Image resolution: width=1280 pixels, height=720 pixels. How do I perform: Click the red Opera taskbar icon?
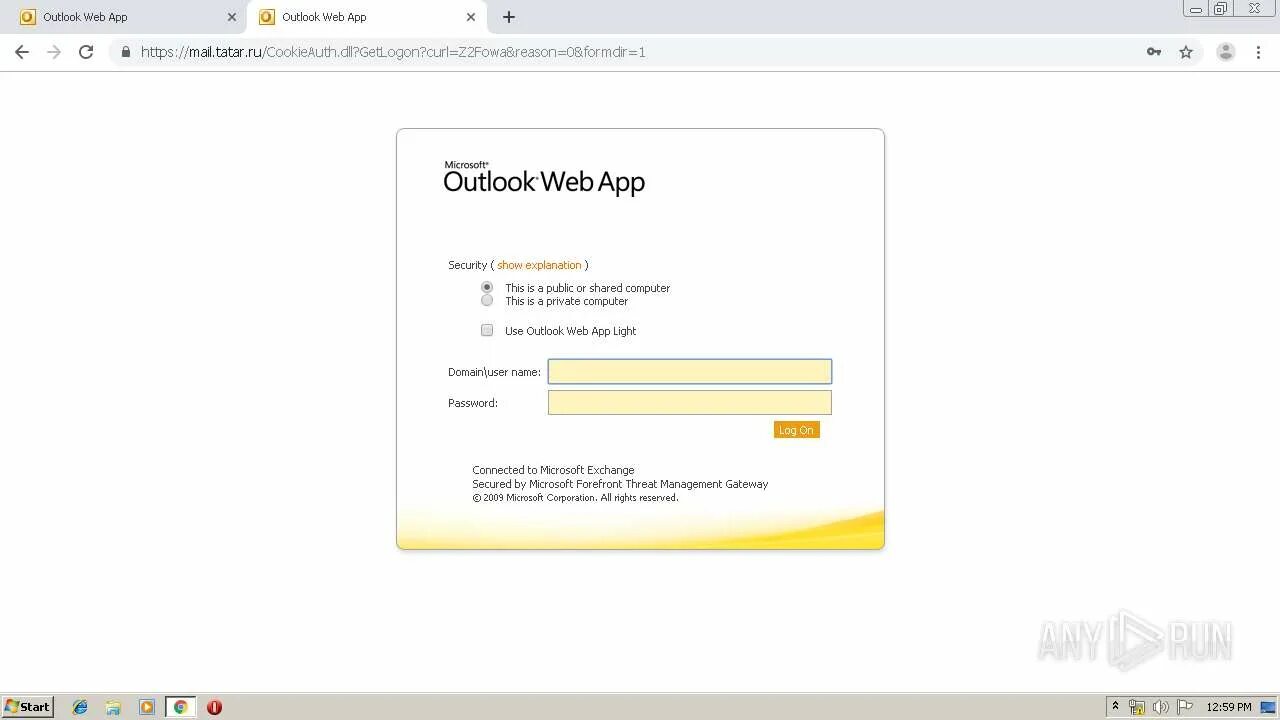coord(214,707)
